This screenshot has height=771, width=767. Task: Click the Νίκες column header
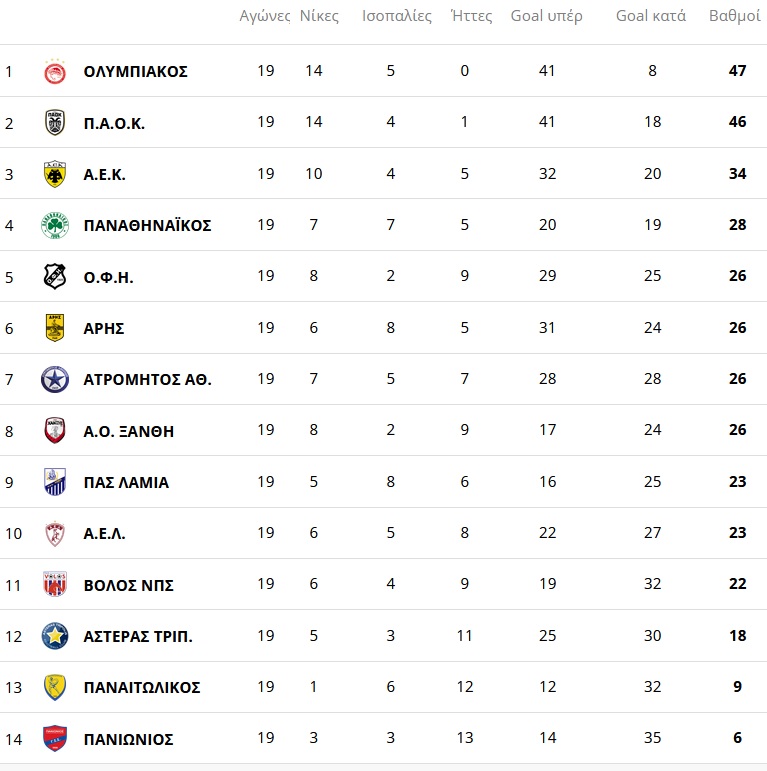[319, 16]
